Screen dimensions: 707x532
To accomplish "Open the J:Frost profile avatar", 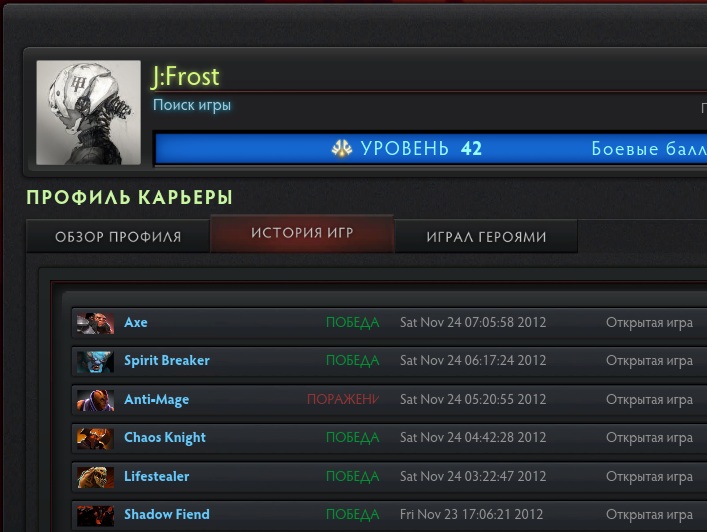I will coord(88,113).
